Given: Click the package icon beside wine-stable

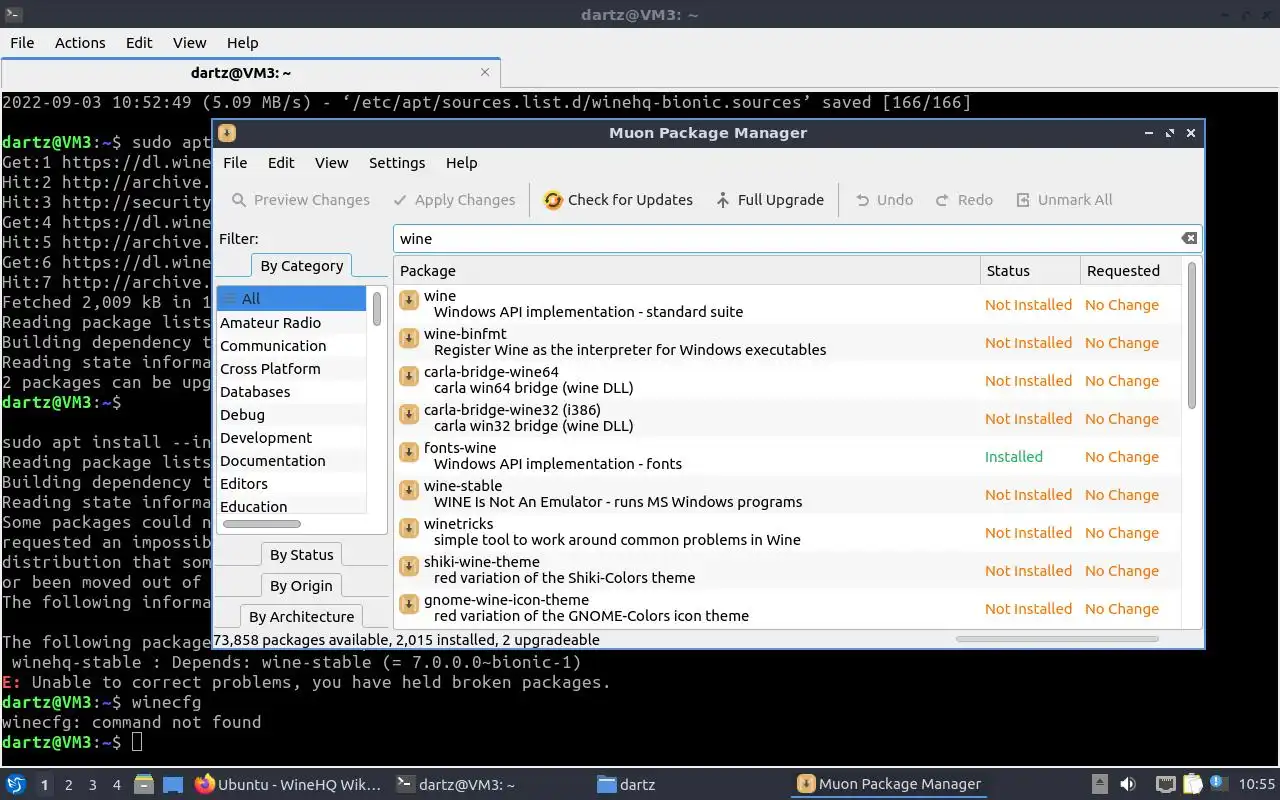Looking at the screenshot, I should [x=408, y=491].
